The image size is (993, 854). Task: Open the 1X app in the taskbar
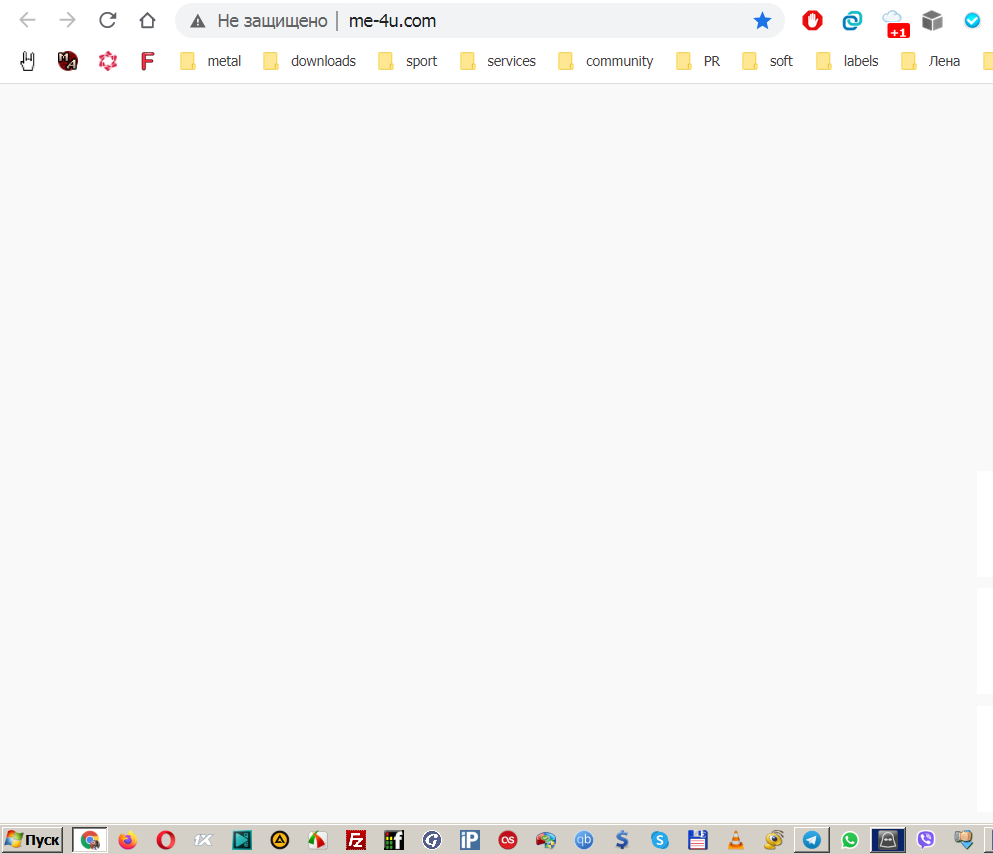click(203, 840)
